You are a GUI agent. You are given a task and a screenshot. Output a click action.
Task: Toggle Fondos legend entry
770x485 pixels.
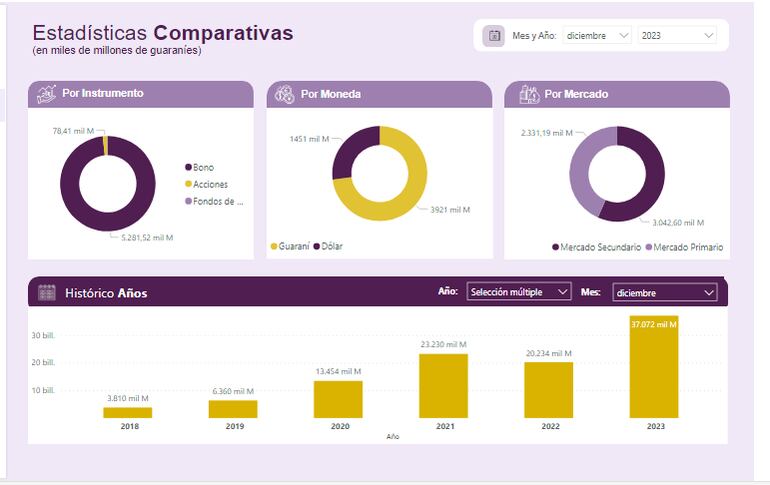(x=217, y=202)
